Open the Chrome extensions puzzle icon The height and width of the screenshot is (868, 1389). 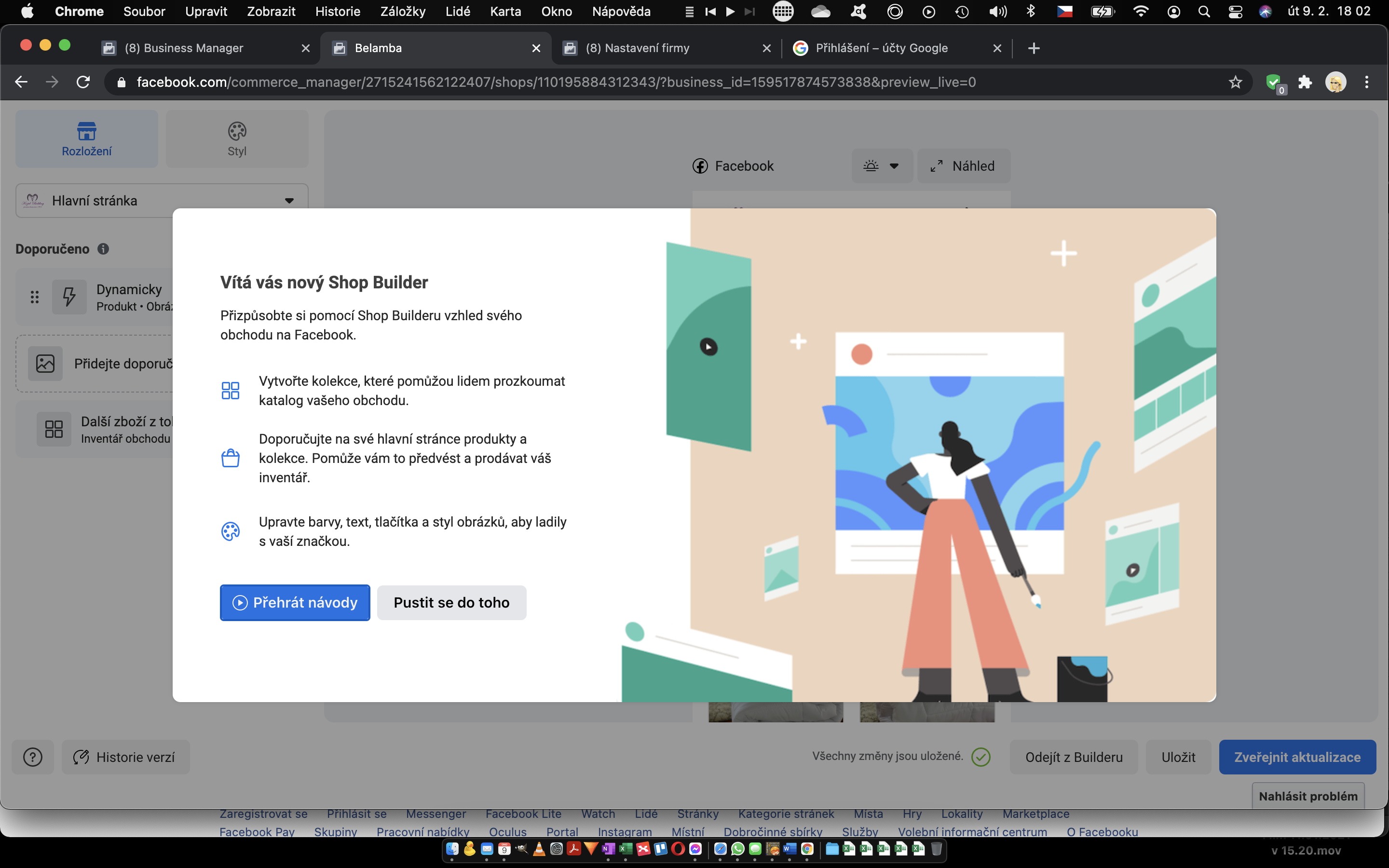(1305, 82)
